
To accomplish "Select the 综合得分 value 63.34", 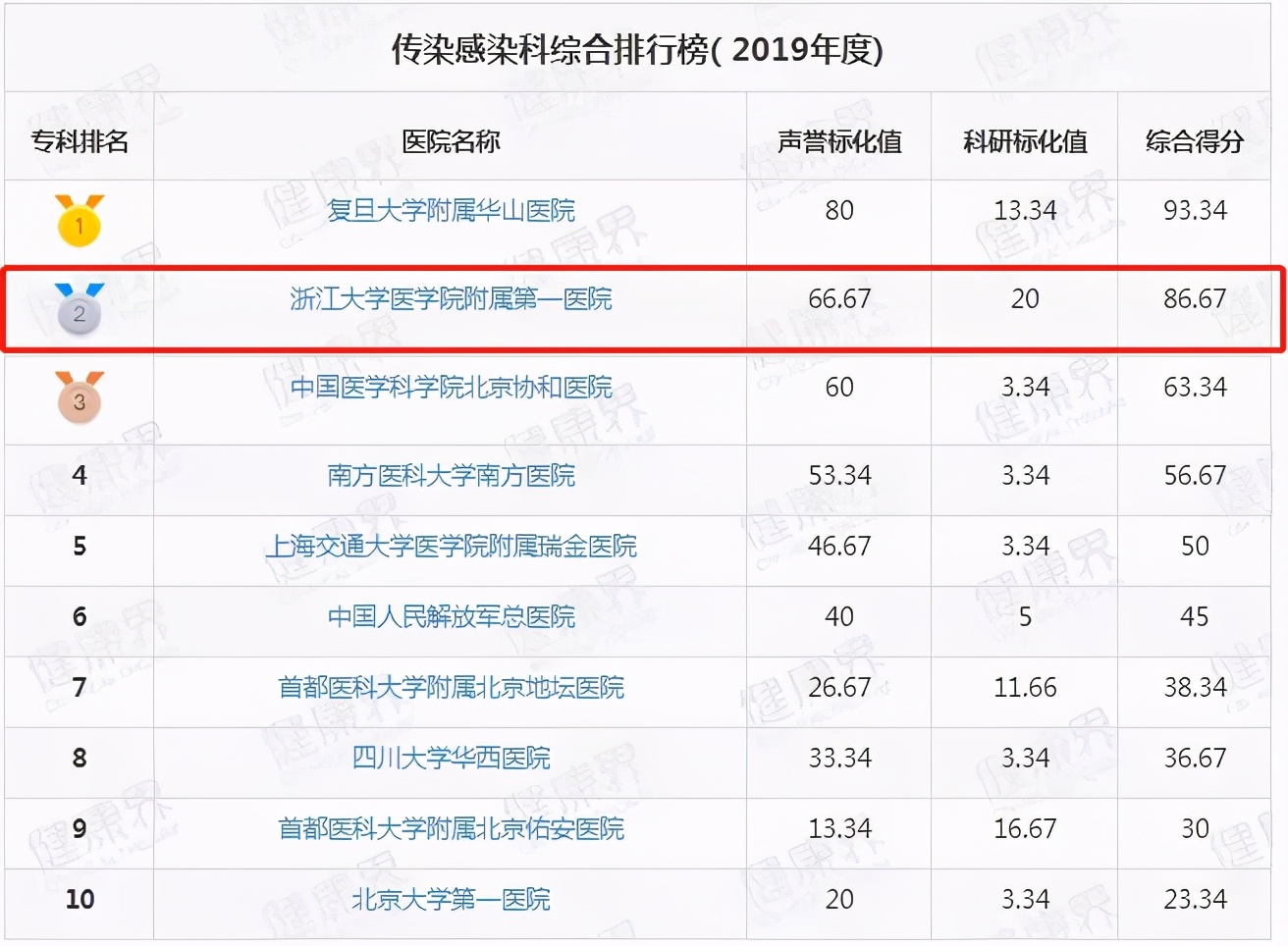I will (1195, 387).
